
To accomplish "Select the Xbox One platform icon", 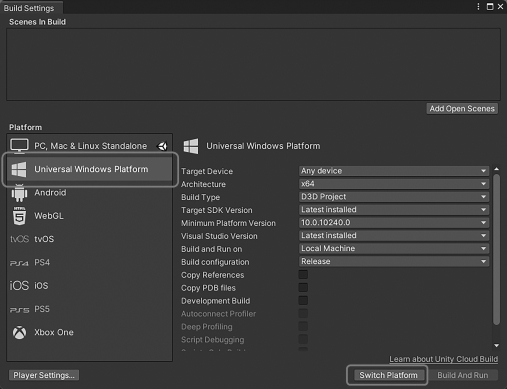I will coord(19,332).
